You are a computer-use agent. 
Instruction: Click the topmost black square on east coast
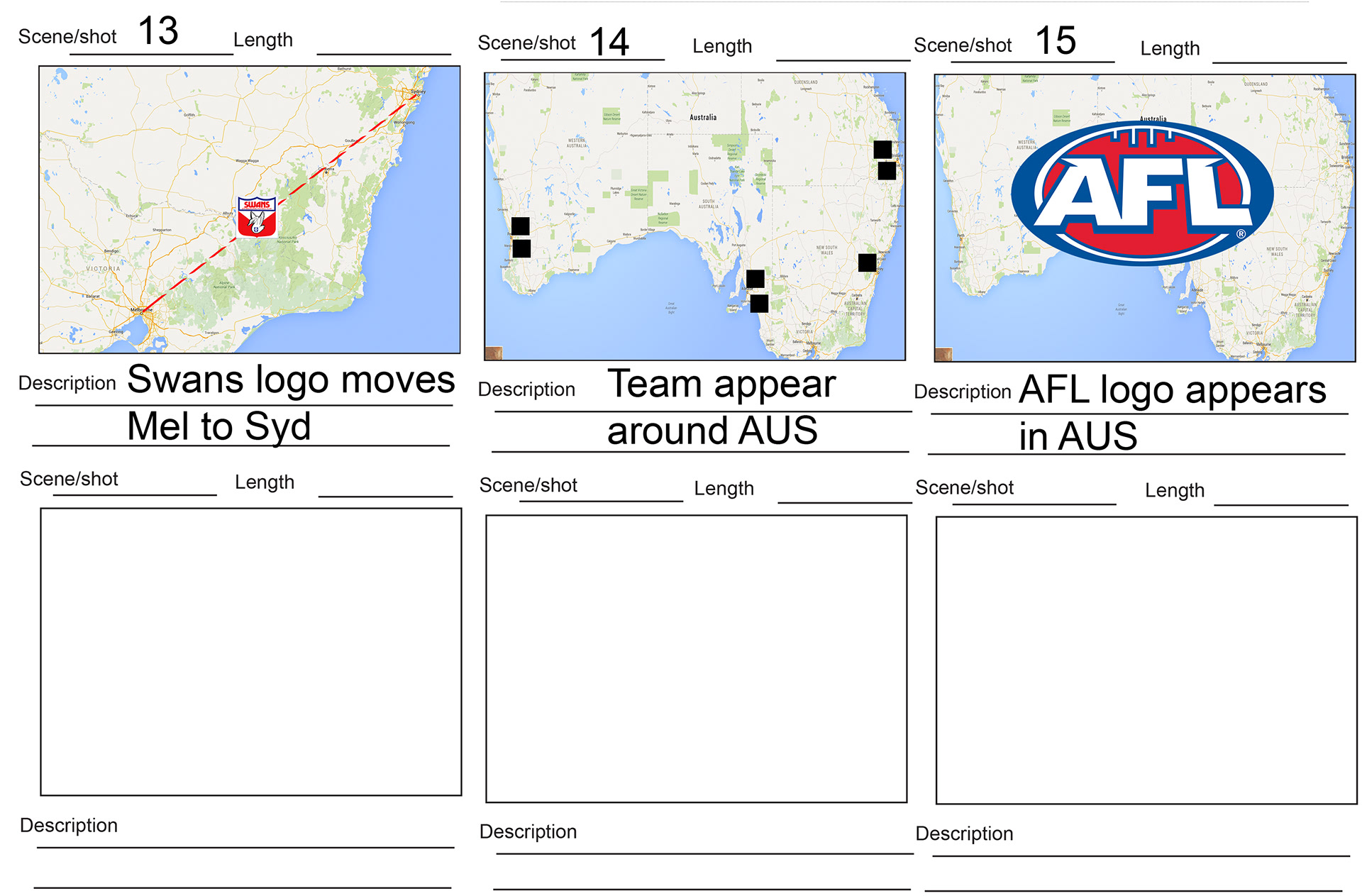pyautogui.click(x=882, y=149)
